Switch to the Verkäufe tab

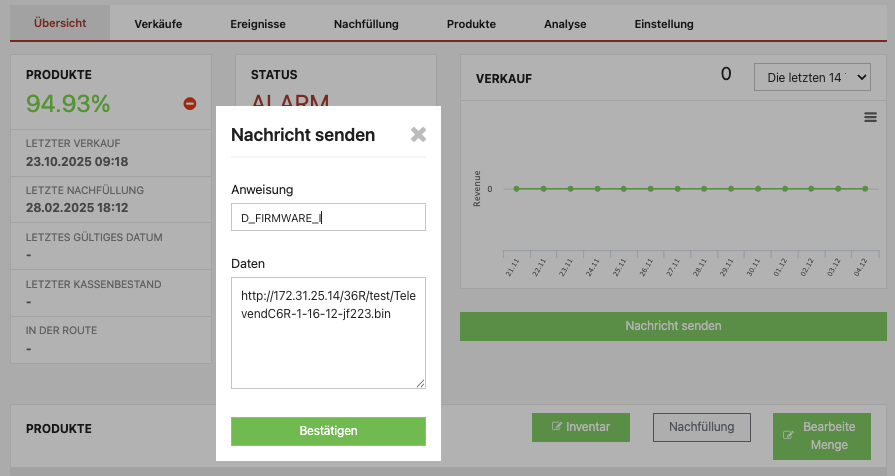(158, 24)
